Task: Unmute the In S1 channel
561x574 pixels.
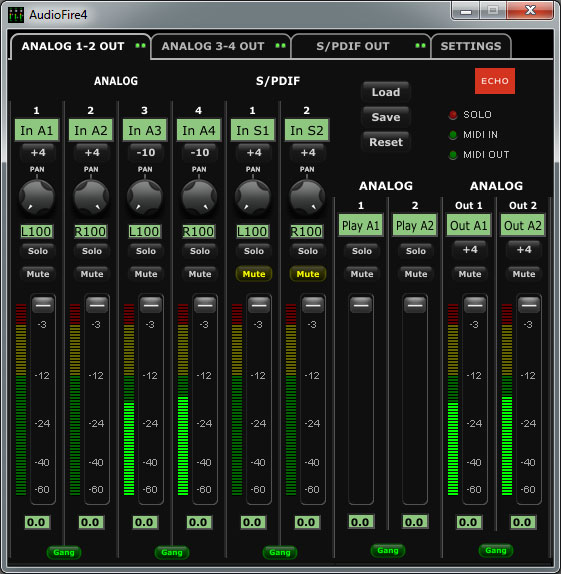Action: coord(254,274)
